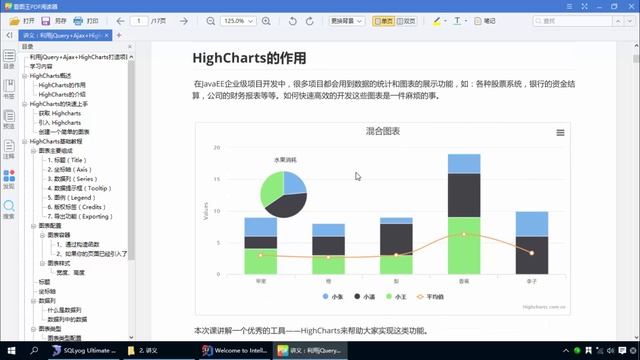640x360 pixels.
Task: Zoom in with the plus magnifier
Action: point(266,21)
